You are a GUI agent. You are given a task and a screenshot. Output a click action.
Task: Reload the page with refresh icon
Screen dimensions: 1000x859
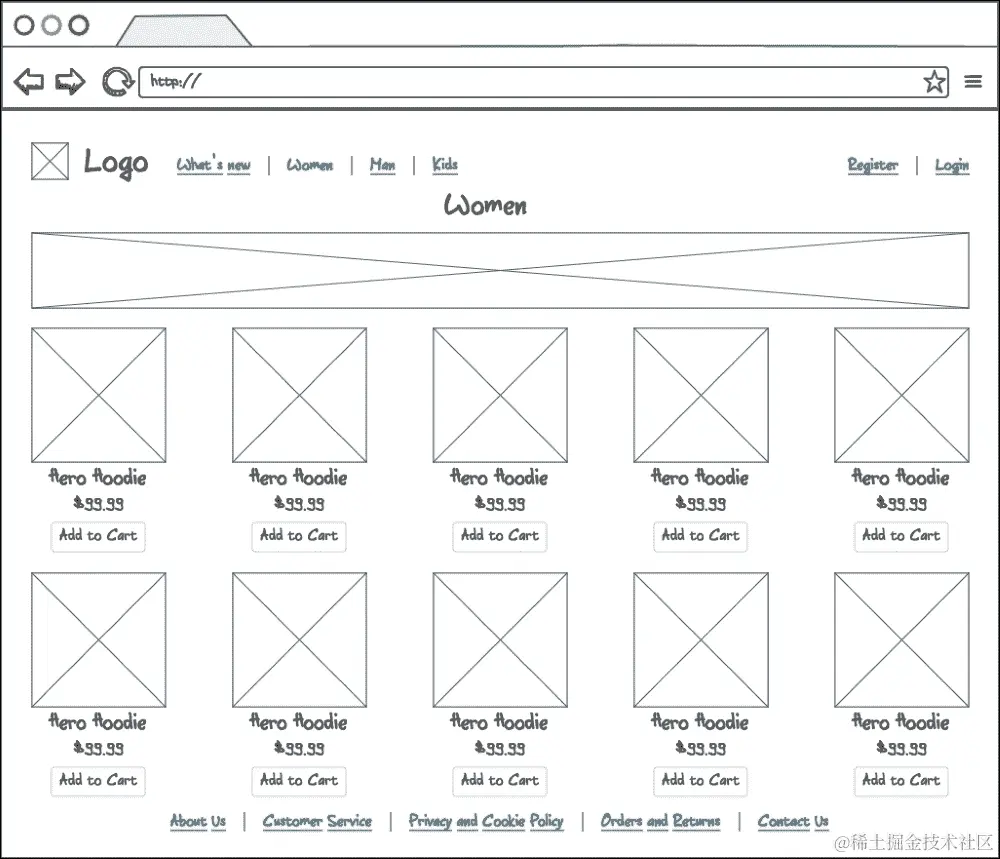117,82
